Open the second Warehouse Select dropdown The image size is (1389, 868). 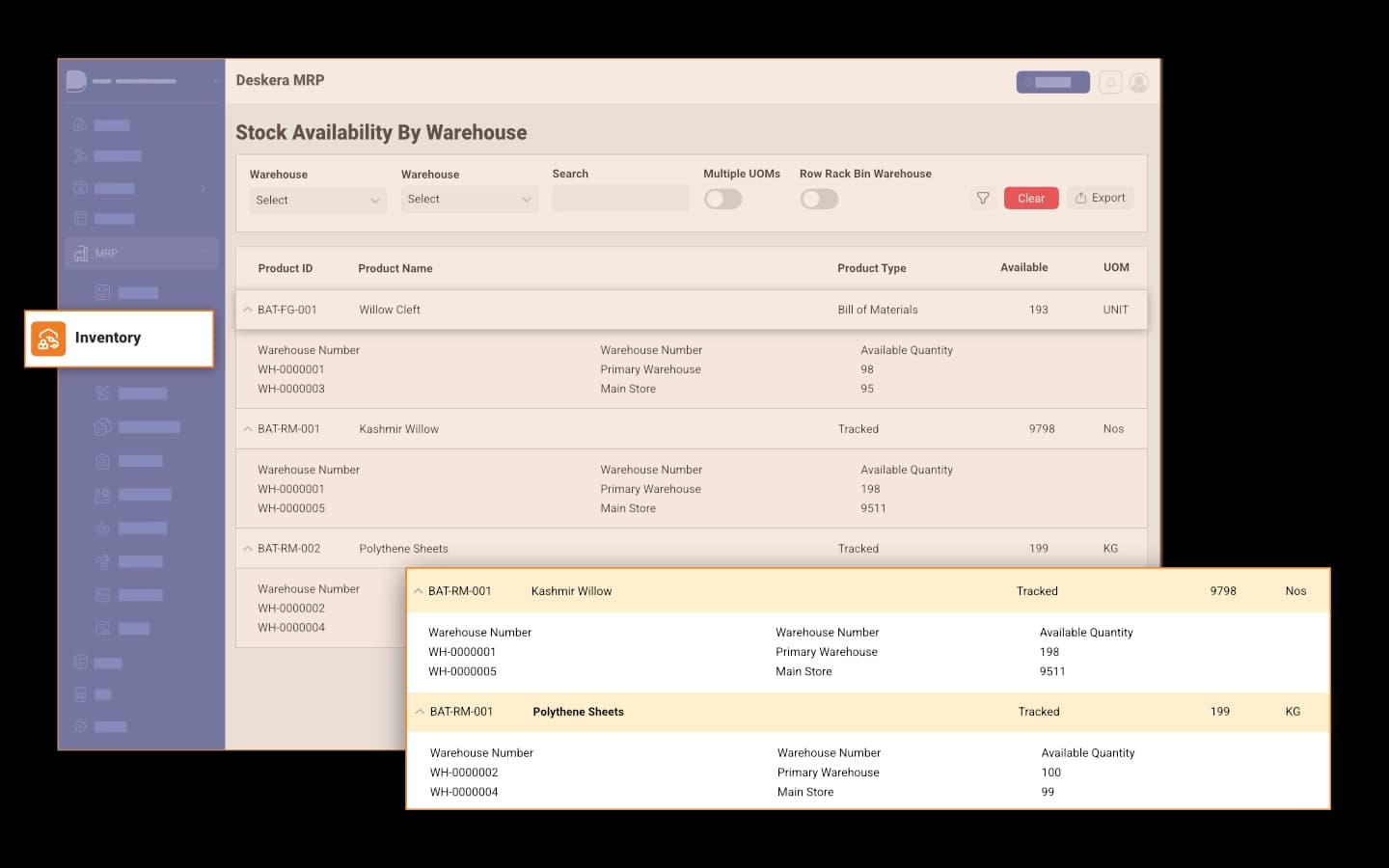pos(469,200)
